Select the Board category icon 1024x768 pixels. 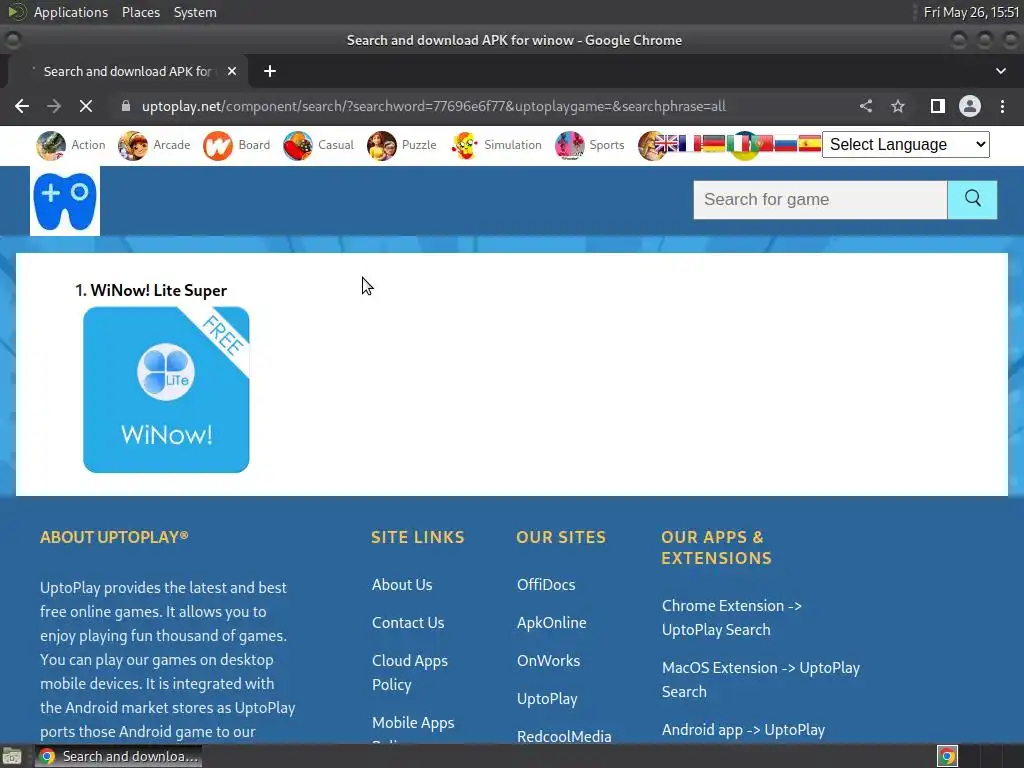[x=217, y=145]
